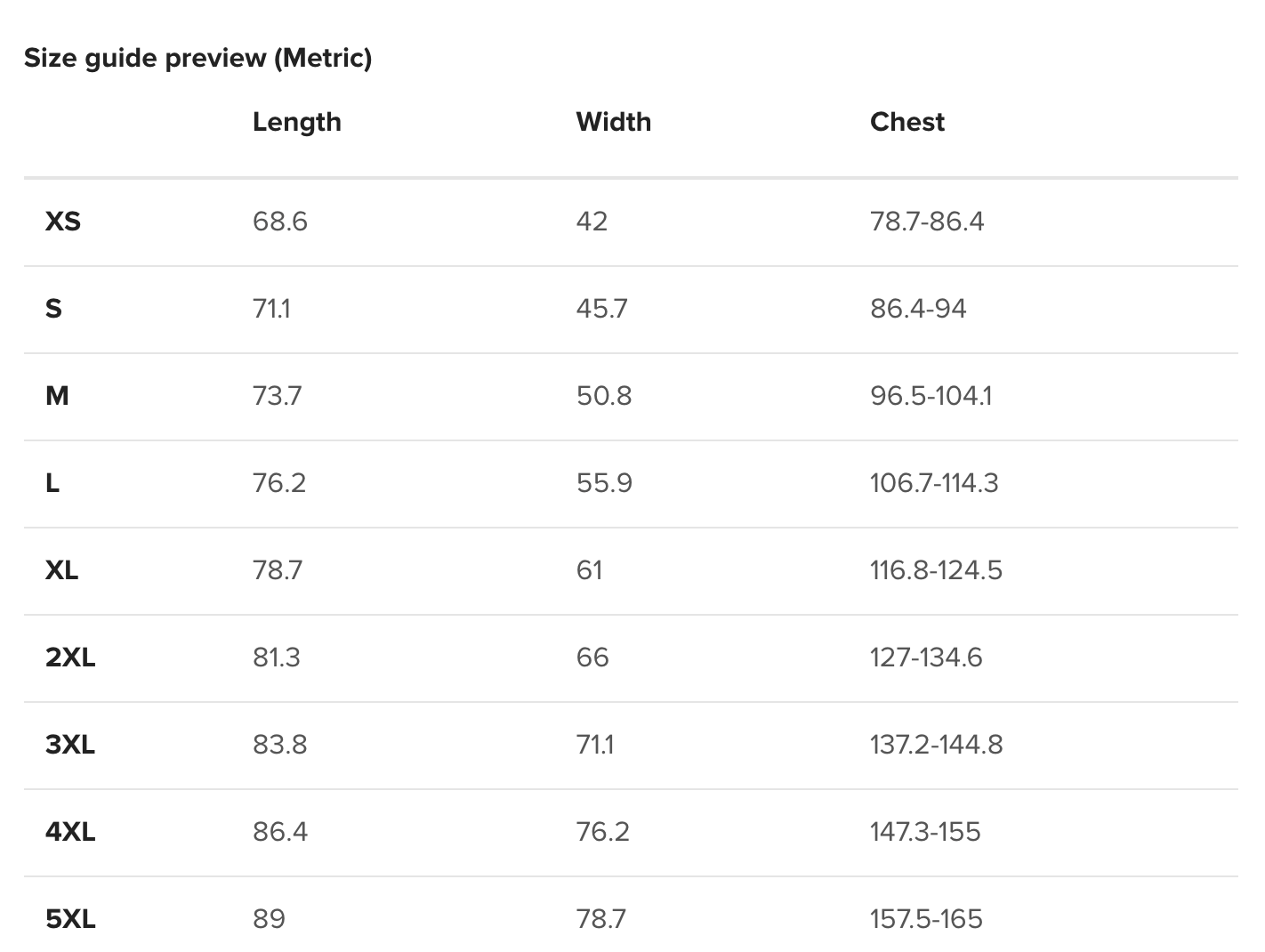Click the Width column header
The image size is (1265, 952).
click(x=613, y=122)
